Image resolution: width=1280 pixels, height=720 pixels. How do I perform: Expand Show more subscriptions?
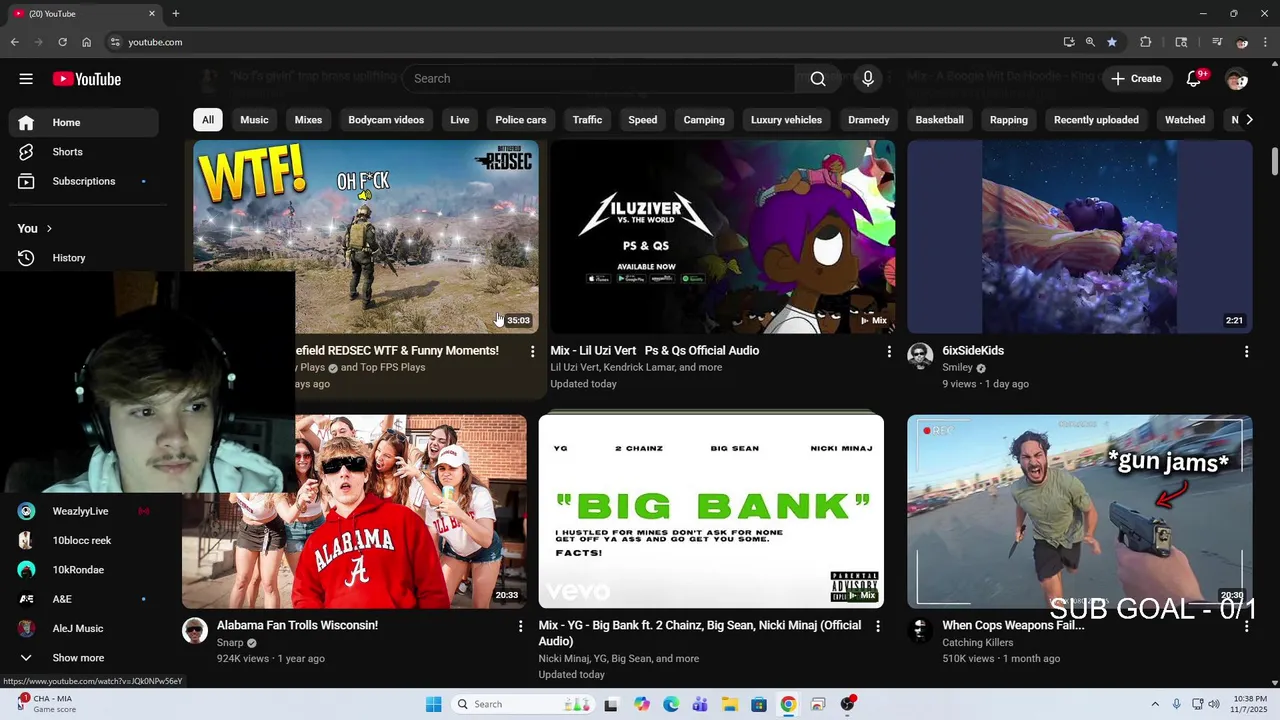point(84,658)
